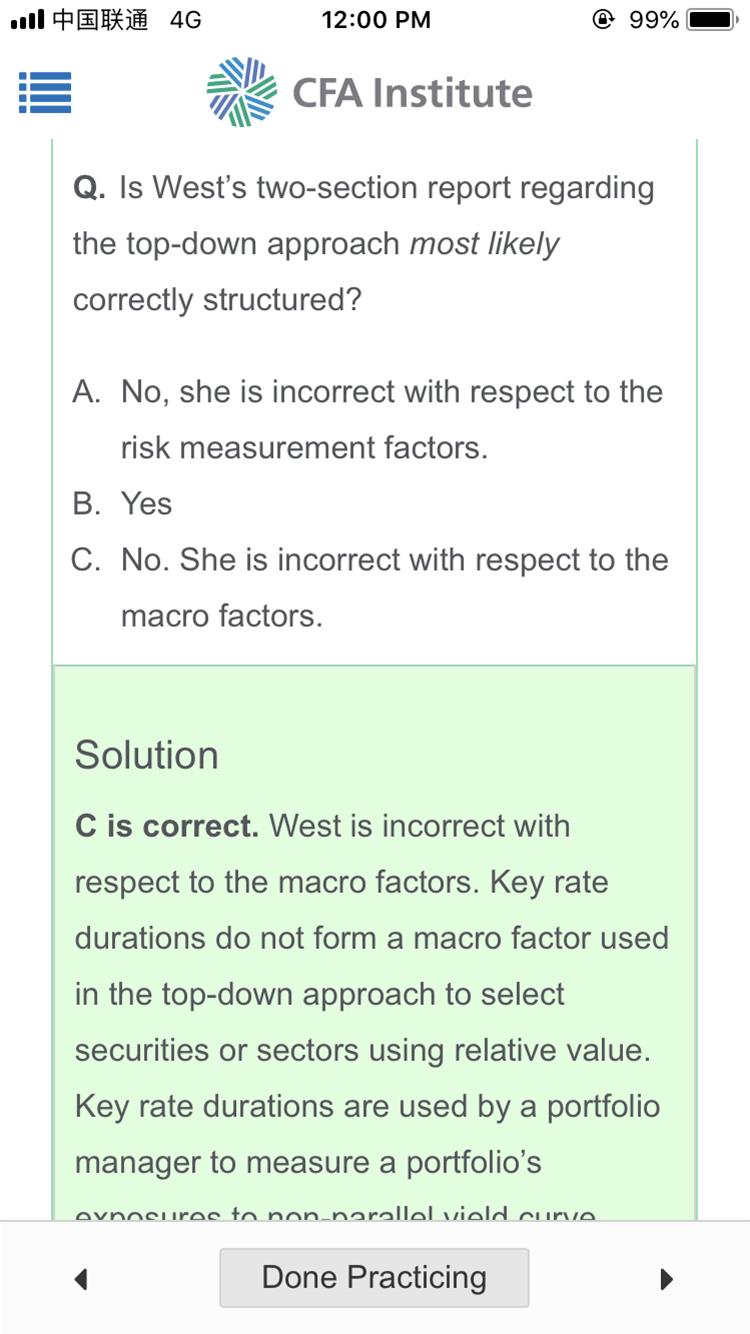Tap the 4G network indicator

(x=186, y=20)
